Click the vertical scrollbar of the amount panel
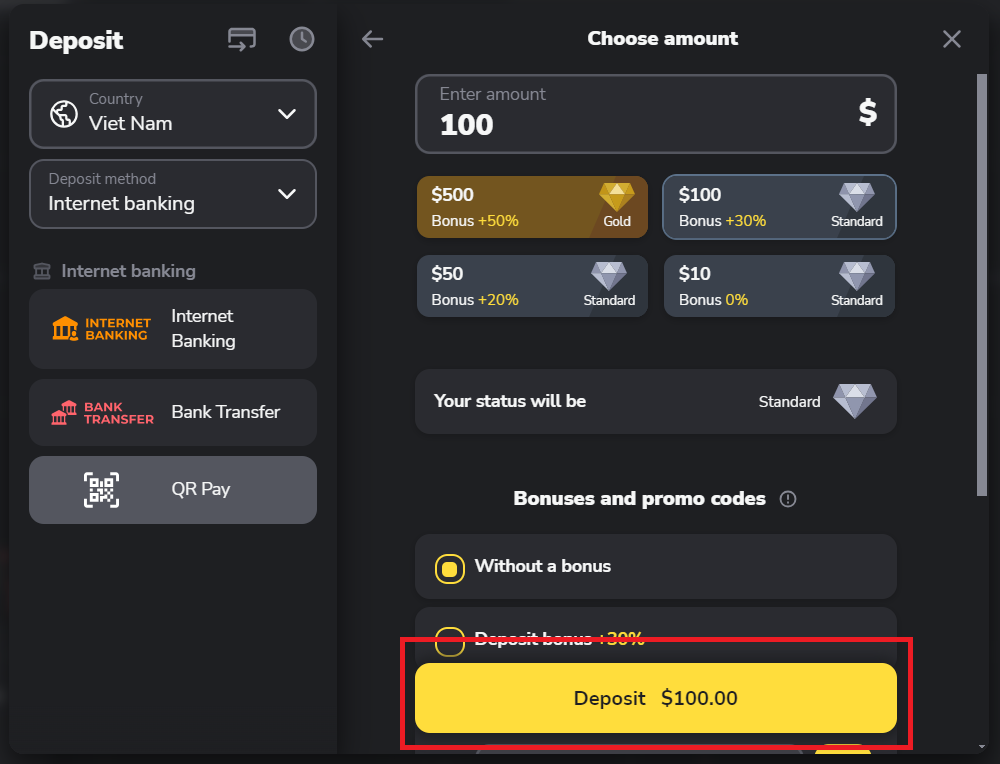1000x764 pixels. pyautogui.click(x=981, y=280)
